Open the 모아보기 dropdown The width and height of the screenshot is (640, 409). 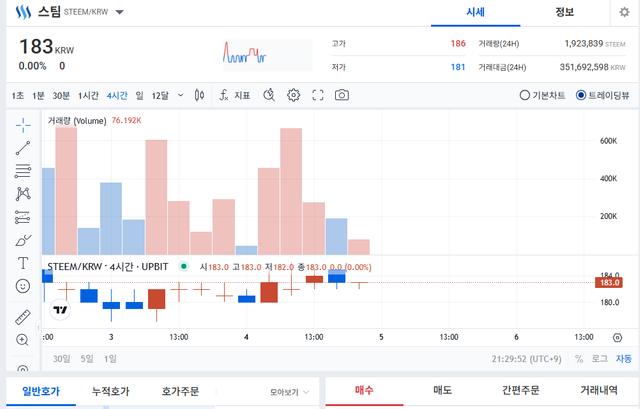289,392
